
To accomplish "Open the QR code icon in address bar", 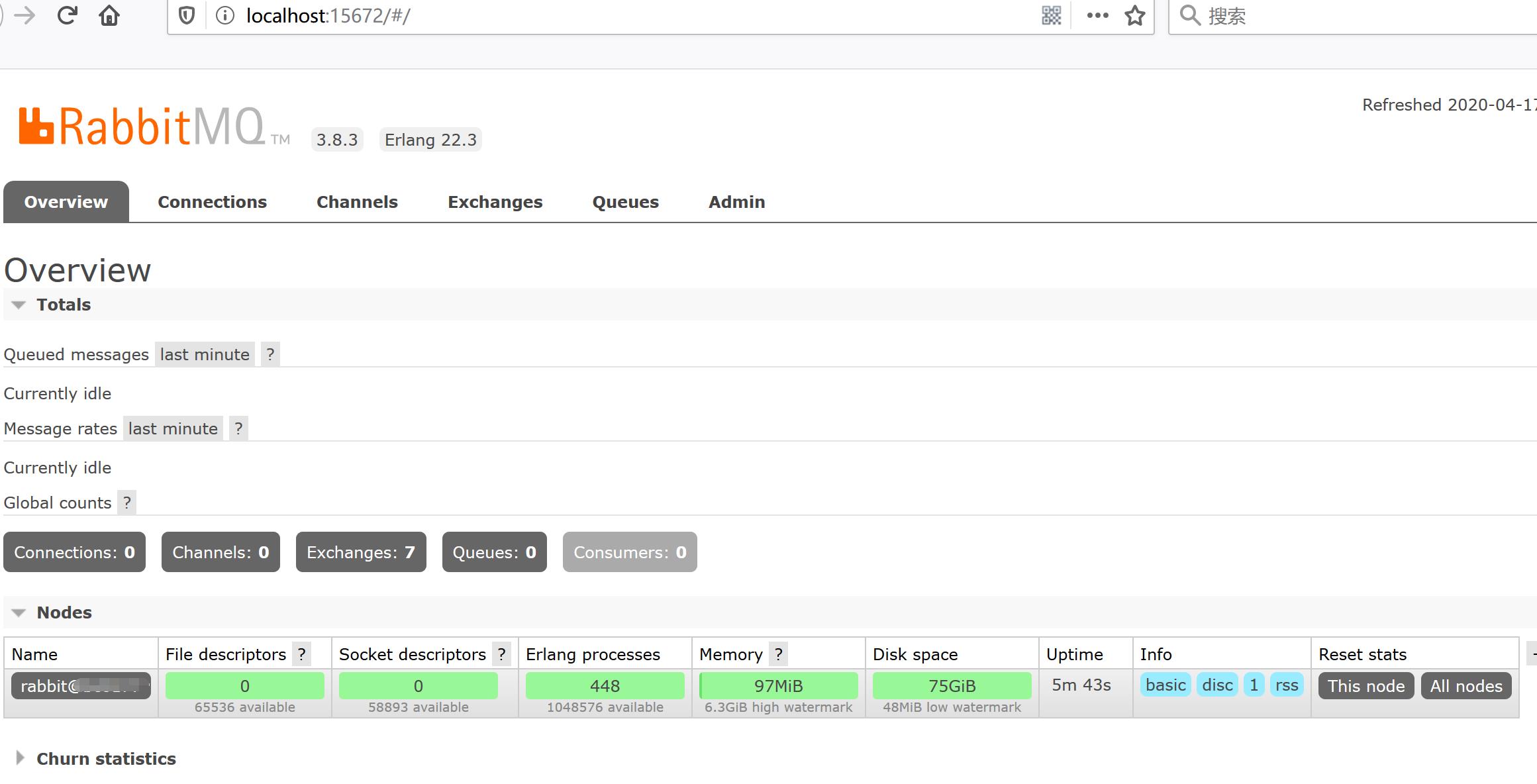I will point(1051,15).
